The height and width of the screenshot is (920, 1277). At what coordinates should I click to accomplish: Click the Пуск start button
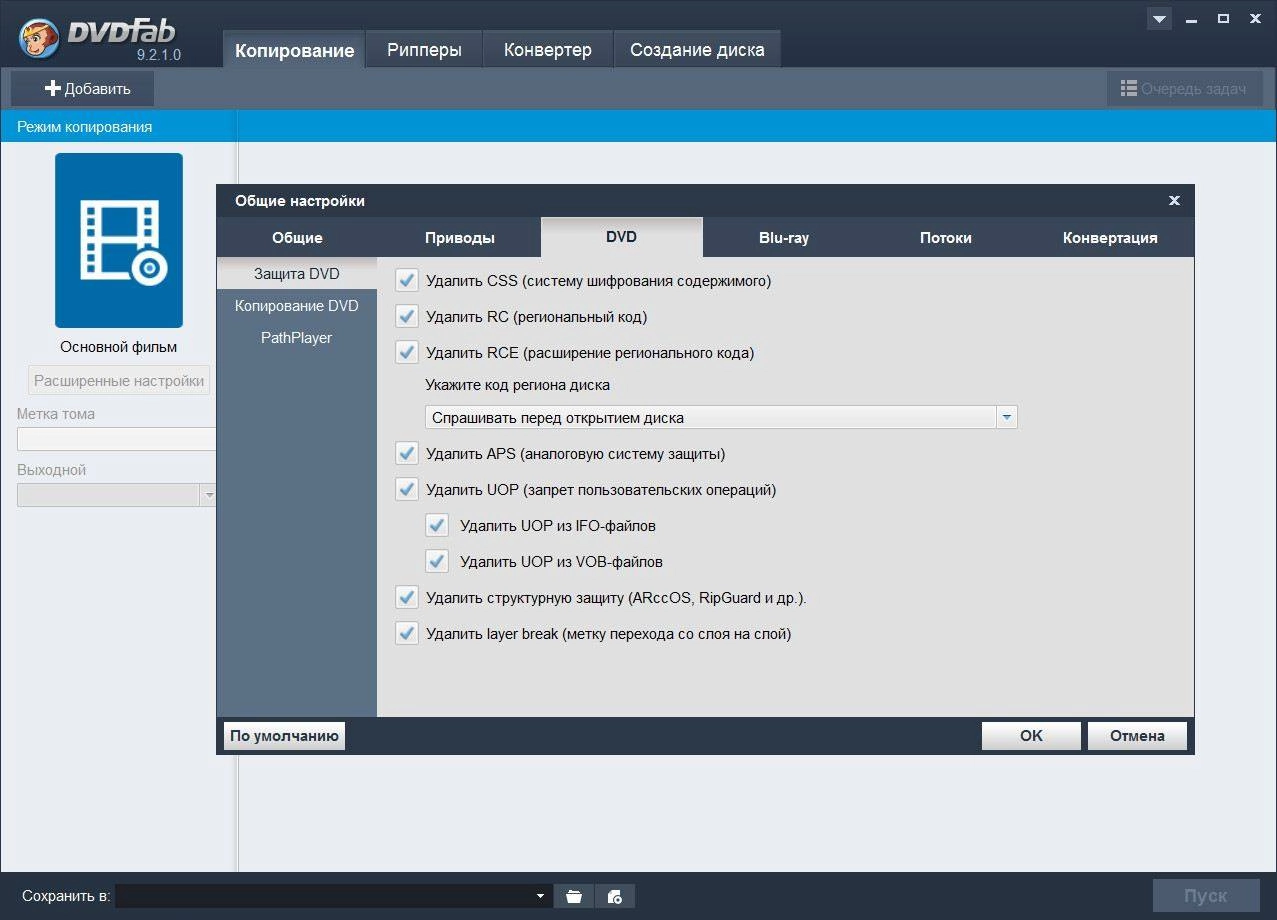[x=1205, y=896]
